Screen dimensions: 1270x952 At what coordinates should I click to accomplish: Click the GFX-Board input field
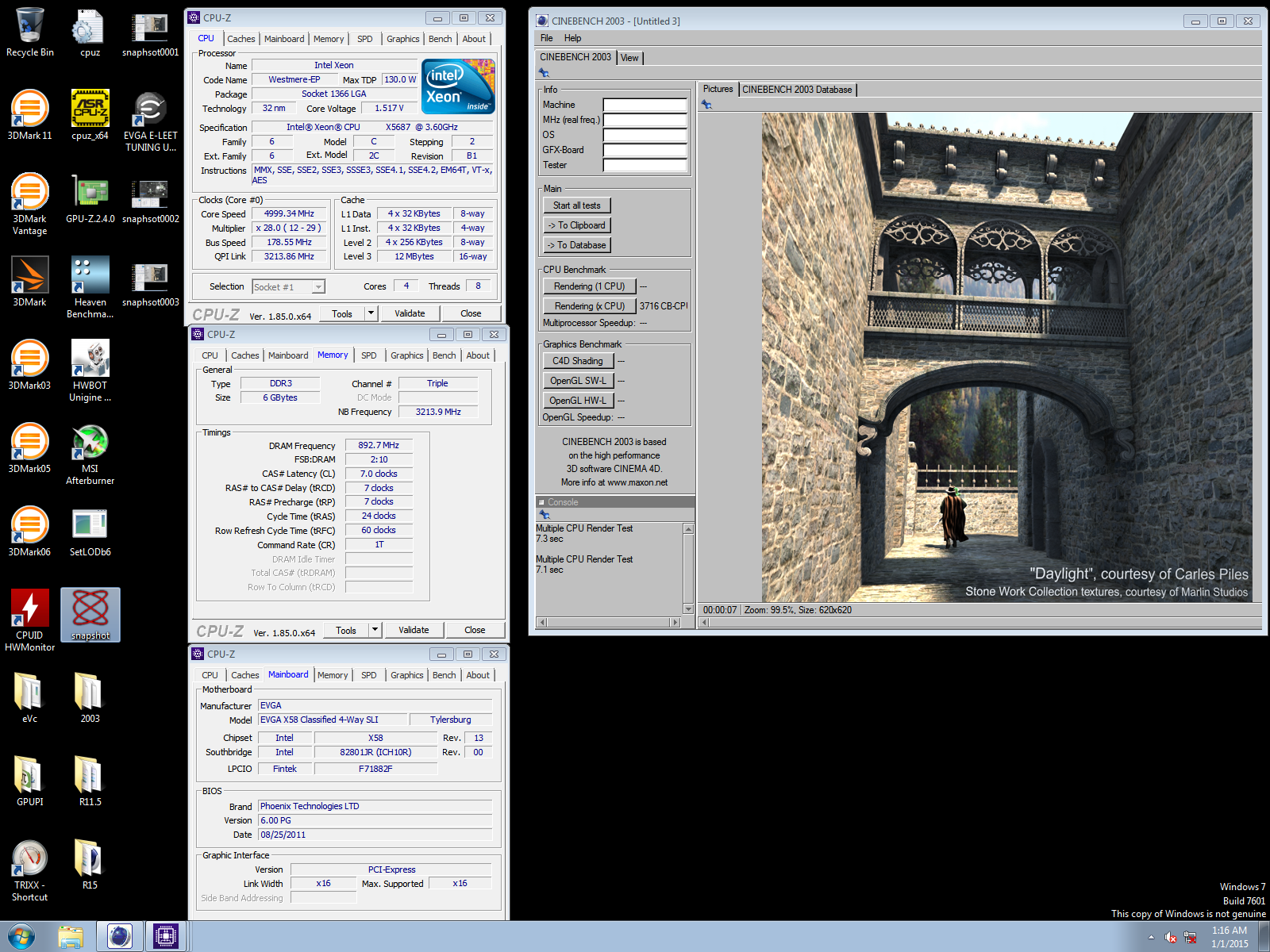[x=645, y=150]
